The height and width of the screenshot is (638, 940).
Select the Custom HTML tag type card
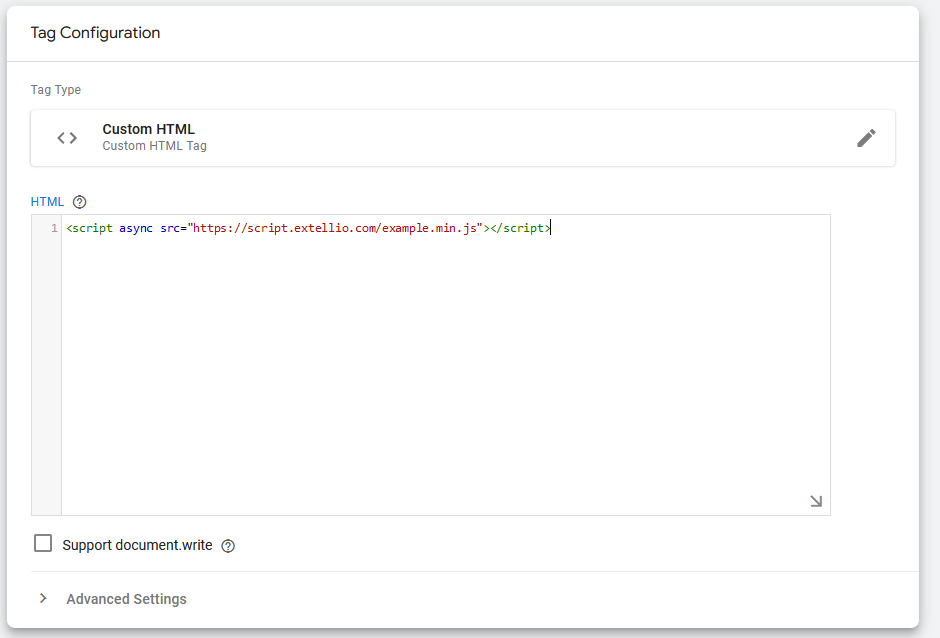[x=462, y=138]
